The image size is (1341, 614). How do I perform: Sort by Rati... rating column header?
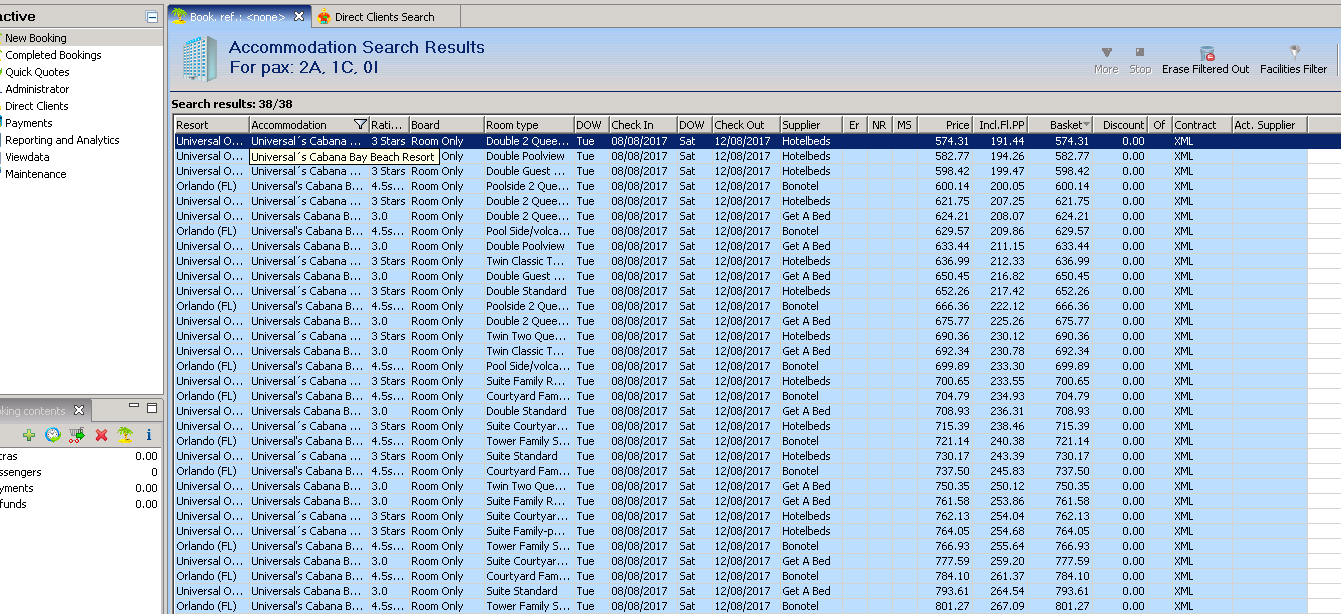[388, 125]
